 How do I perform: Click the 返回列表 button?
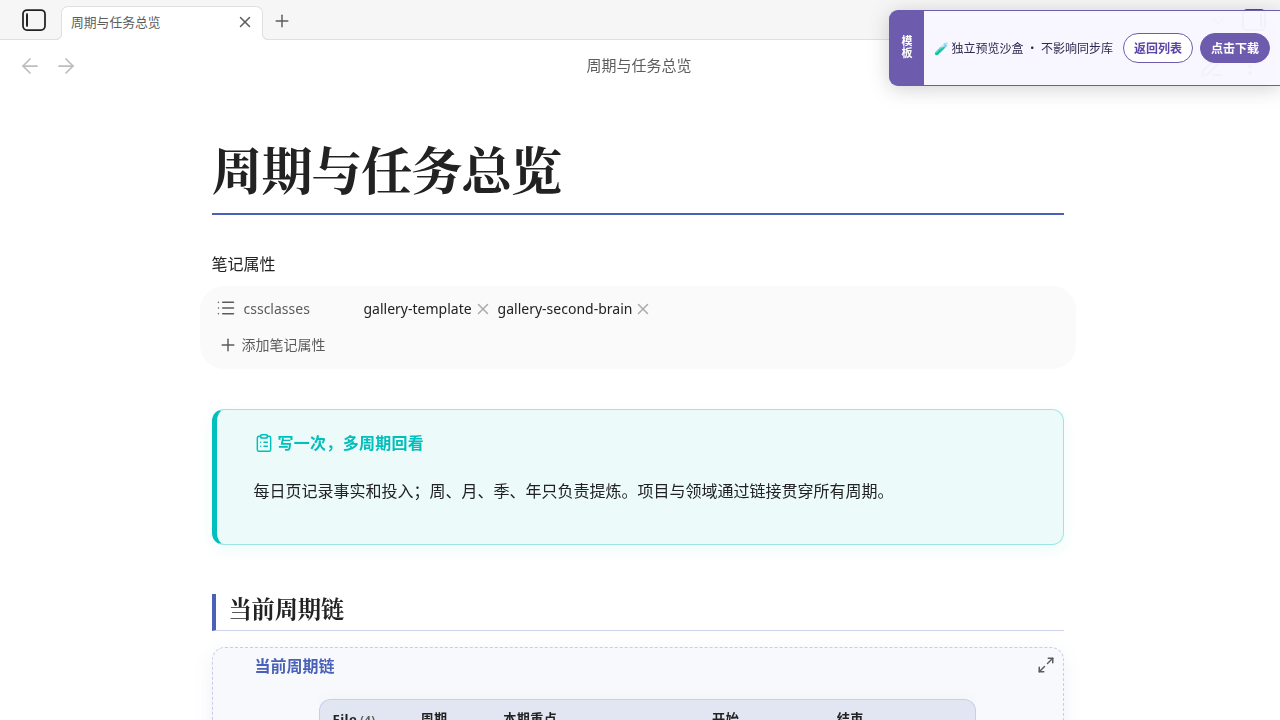(1158, 48)
